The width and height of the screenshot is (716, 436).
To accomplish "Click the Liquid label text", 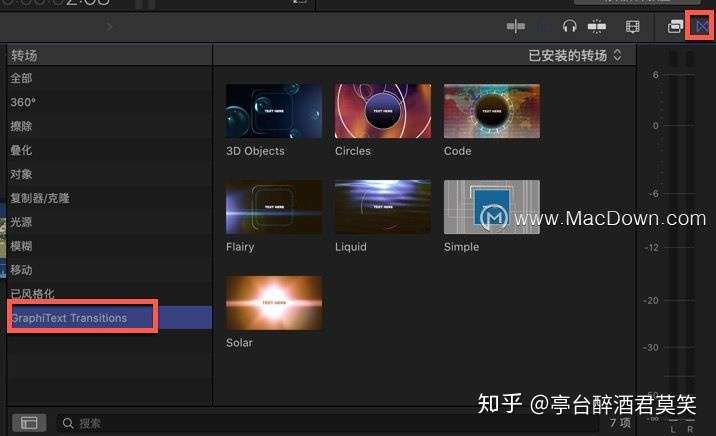I will pos(351,247).
